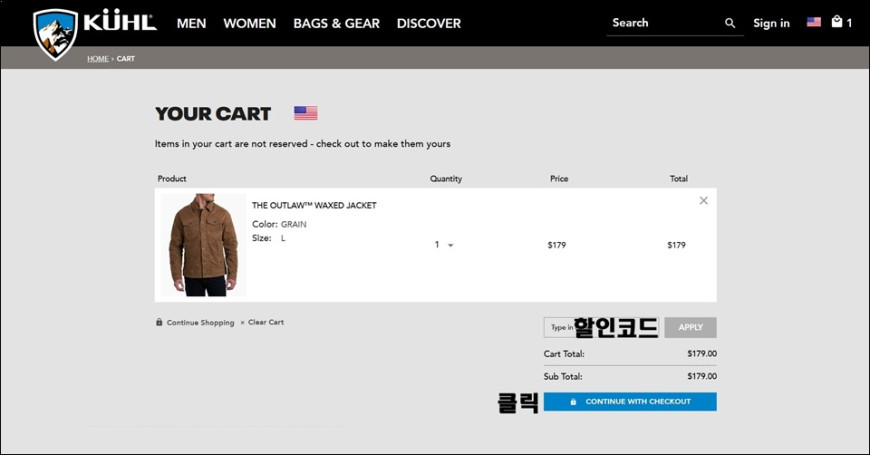Remove the Outlaw Waxed Jacket with X
The height and width of the screenshot is (455, 870).
click(x=704, y=200)
